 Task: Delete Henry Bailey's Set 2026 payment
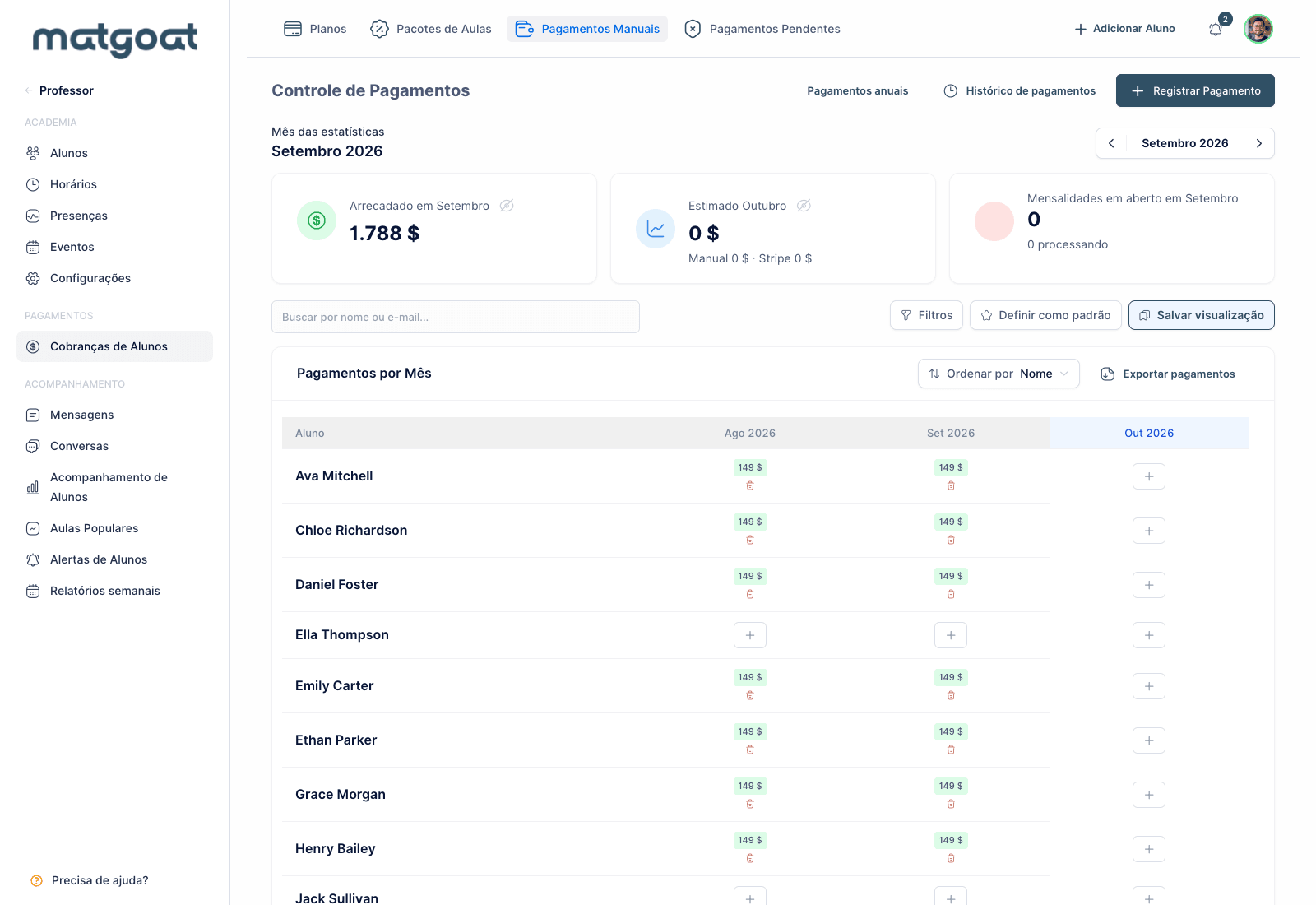click(951, 858)
